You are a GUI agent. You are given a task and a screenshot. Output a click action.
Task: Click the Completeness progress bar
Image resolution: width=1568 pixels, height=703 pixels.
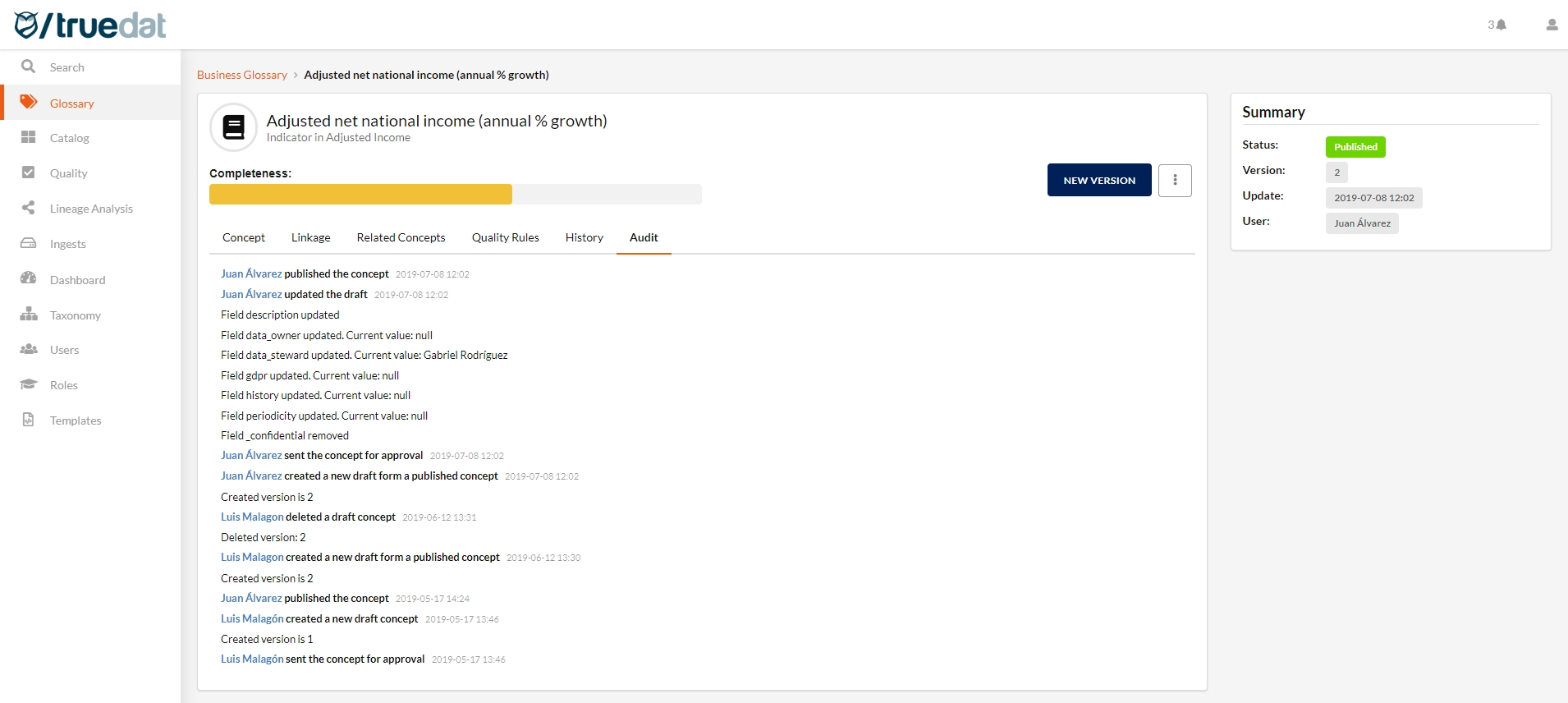point(455,195)
